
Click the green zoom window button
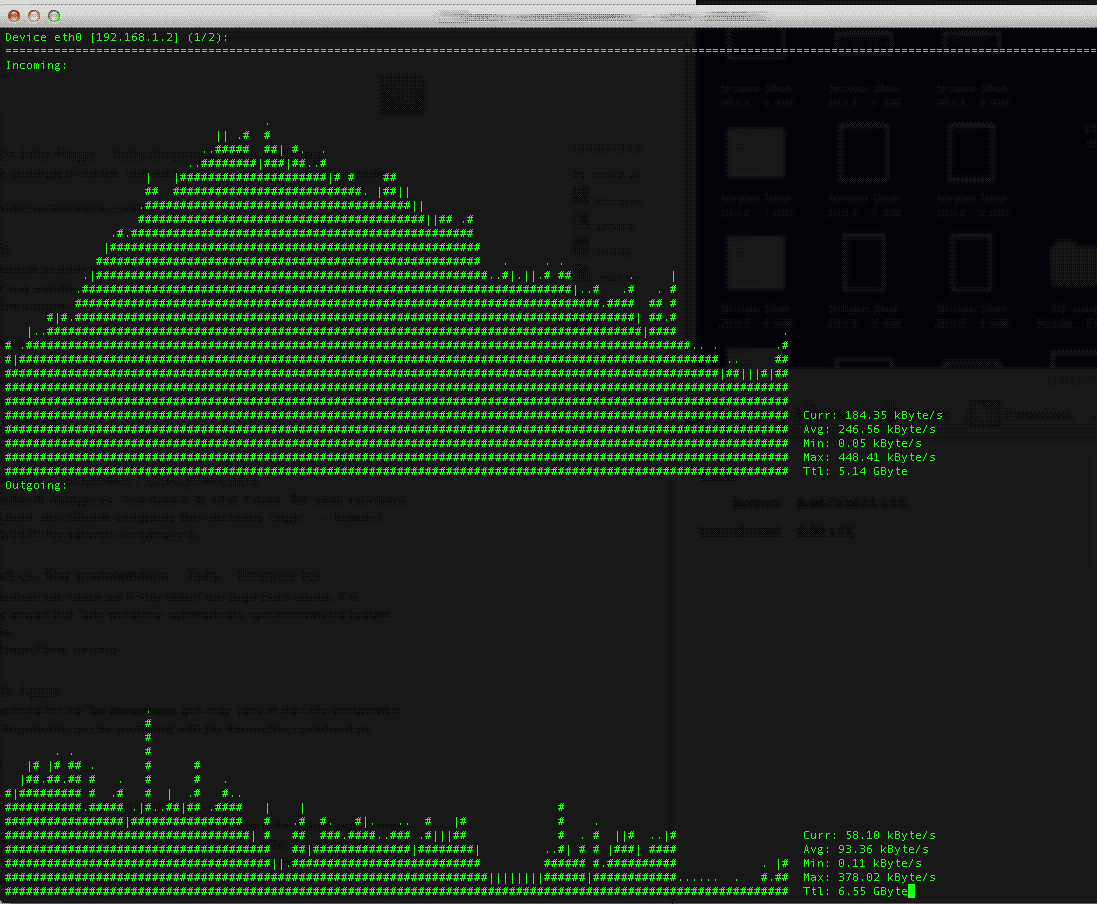pos(54,16)
